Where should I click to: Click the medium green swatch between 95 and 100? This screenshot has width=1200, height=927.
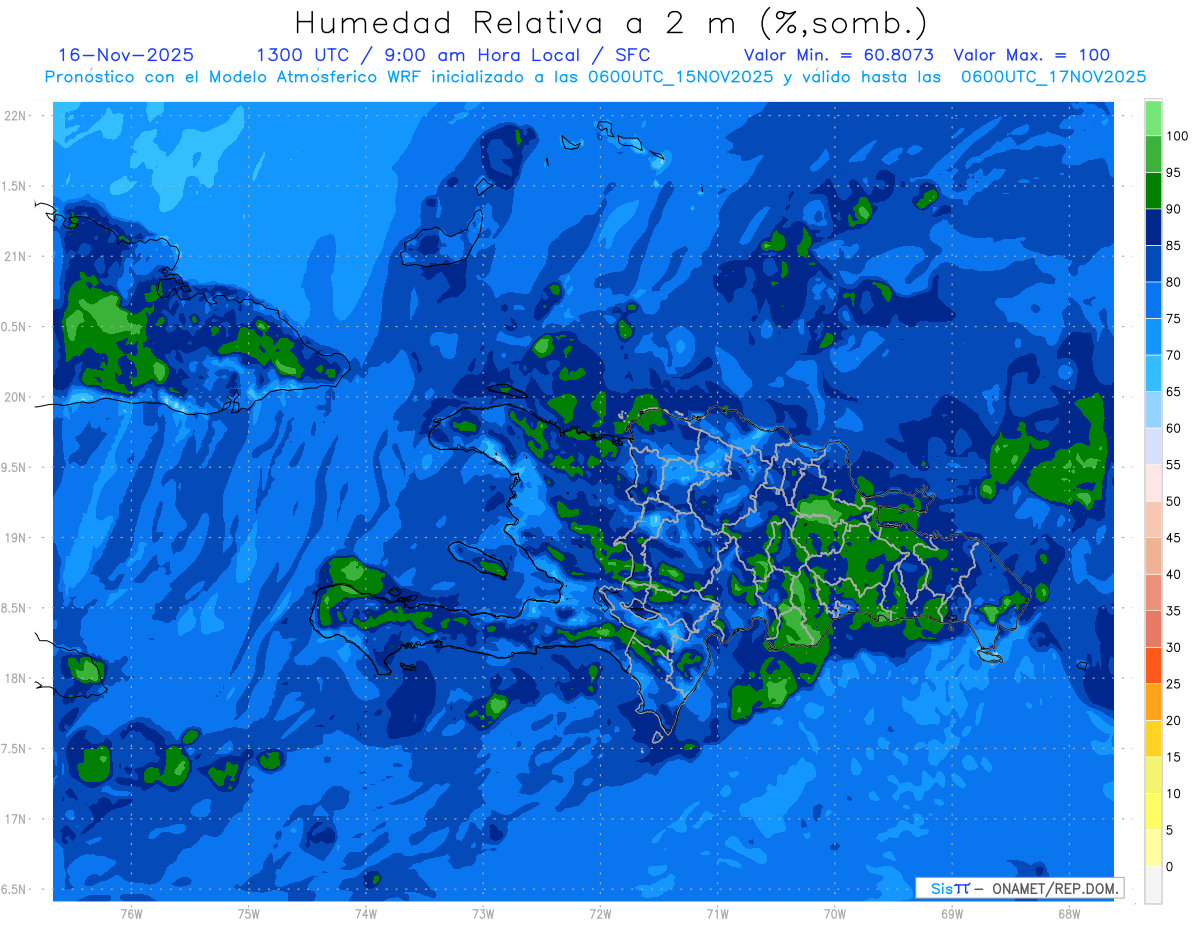coord(1153,154)
